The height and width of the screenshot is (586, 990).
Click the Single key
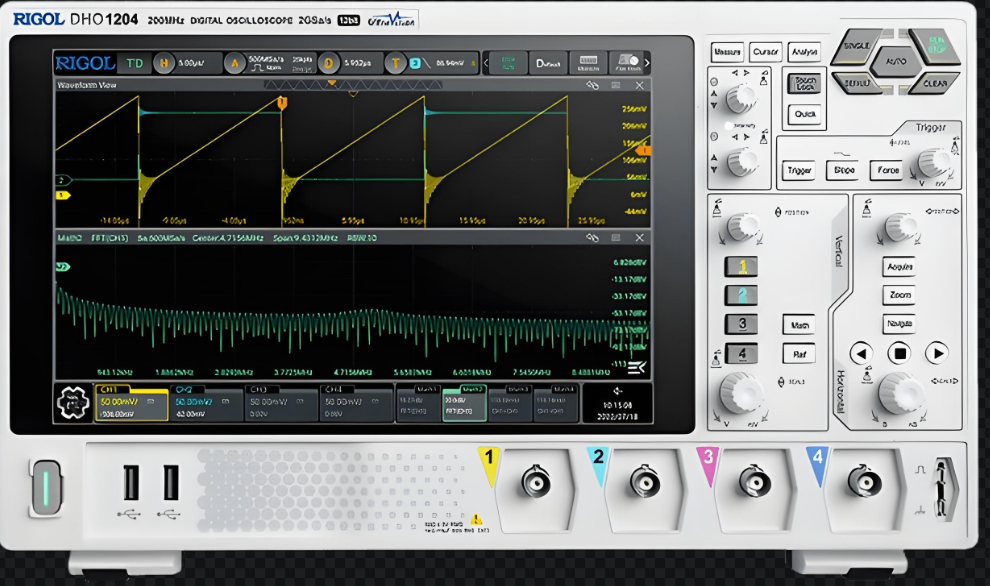click(x=856, y=46)
